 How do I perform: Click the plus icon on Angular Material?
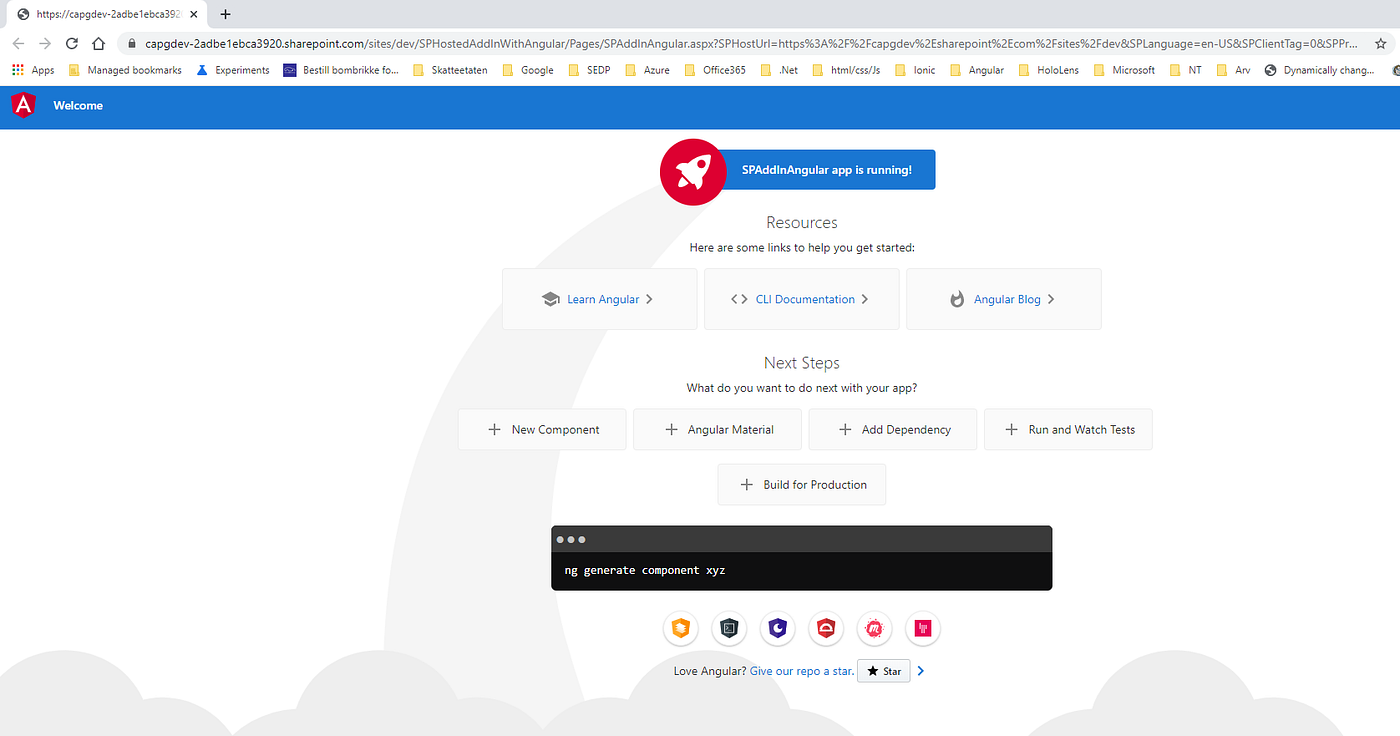(x=671, y=430)
